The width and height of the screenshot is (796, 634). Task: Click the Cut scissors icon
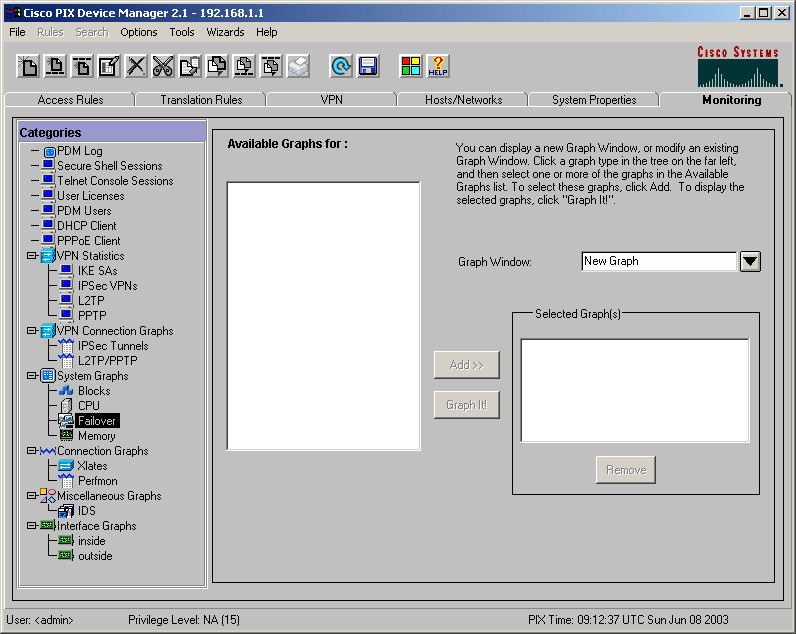click(162, 66)
